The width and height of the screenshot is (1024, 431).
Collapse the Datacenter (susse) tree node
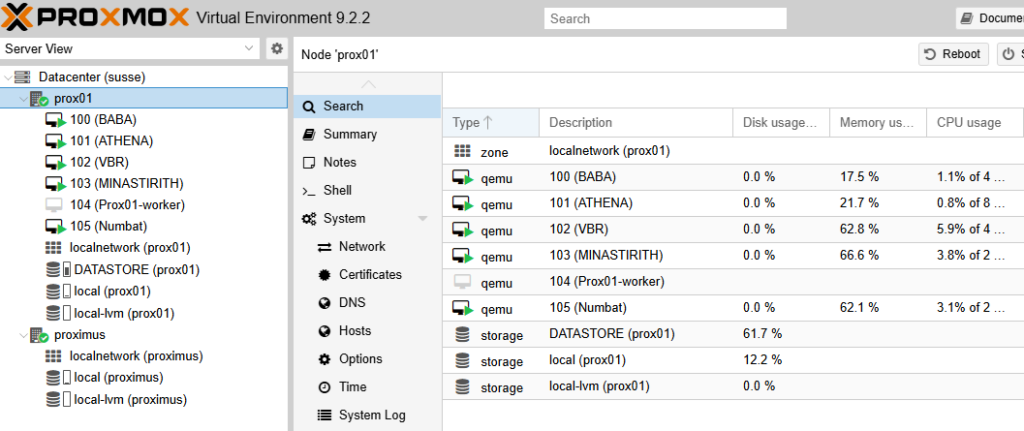point(7,77)
